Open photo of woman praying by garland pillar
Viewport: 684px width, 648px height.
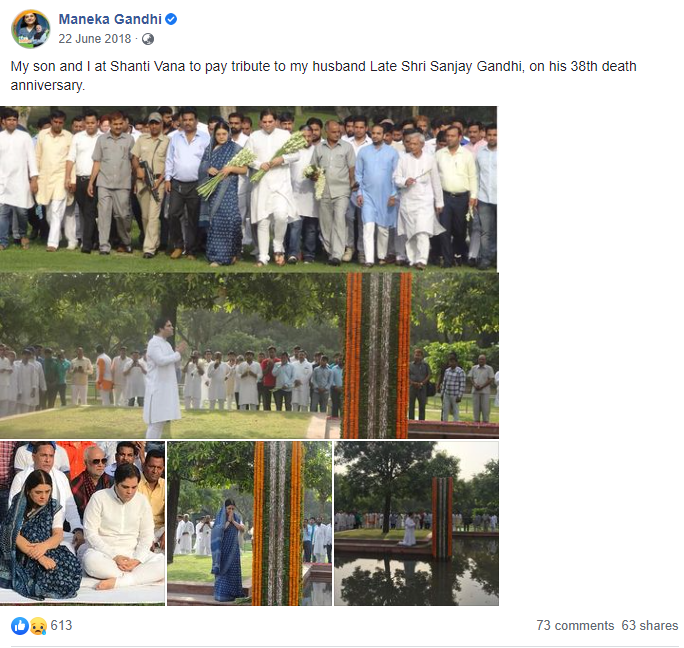(250, 523)
